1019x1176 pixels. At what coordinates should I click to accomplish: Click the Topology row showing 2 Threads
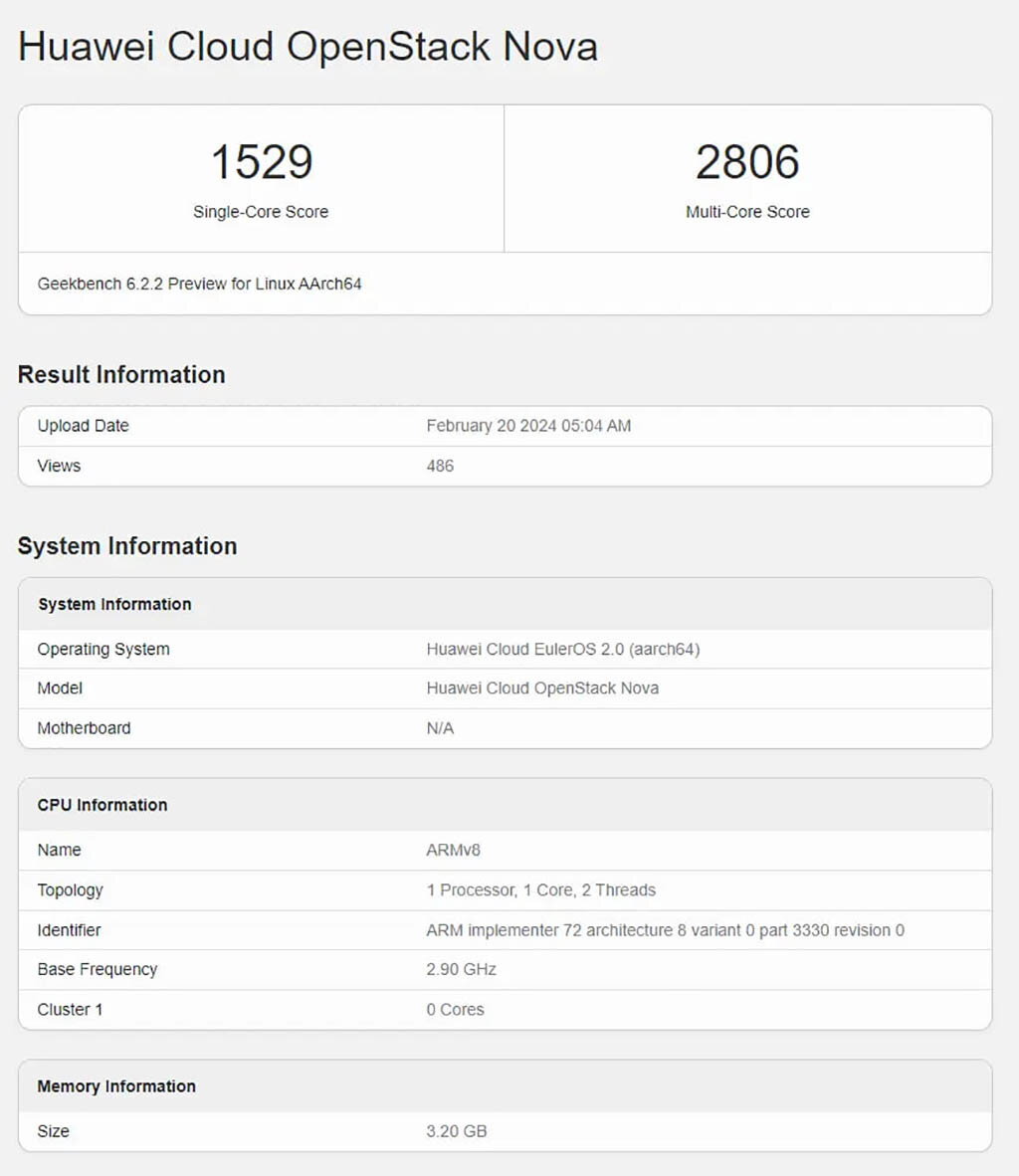(541, 889)
